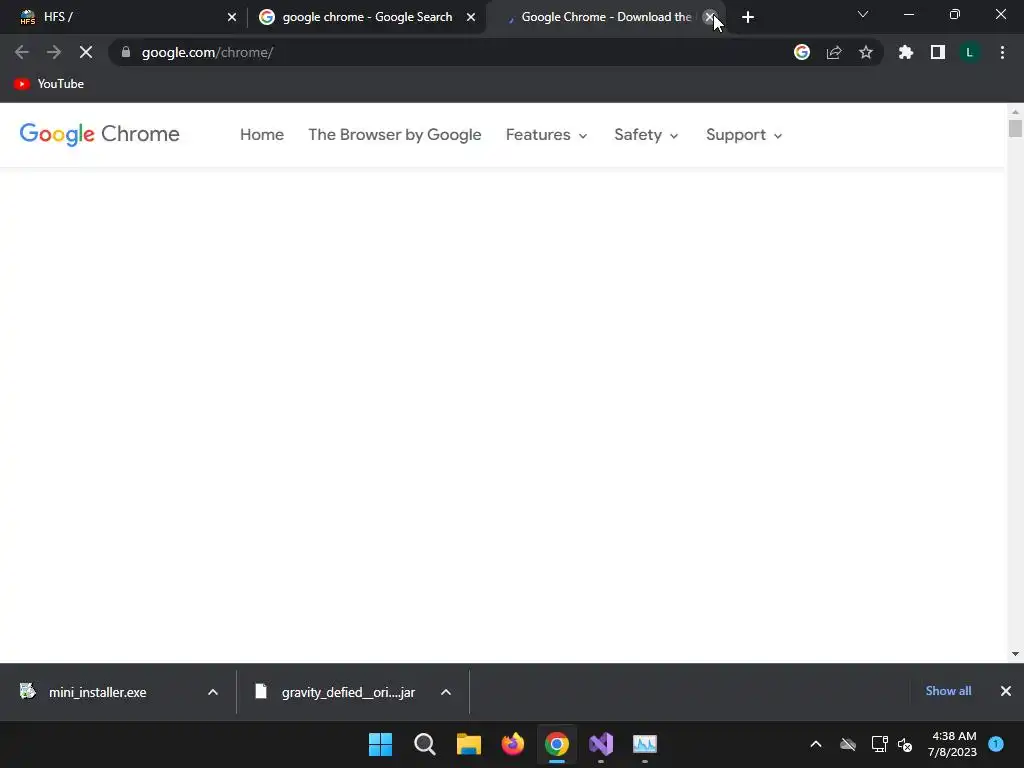Open the clock and date panel

point(952,744)
